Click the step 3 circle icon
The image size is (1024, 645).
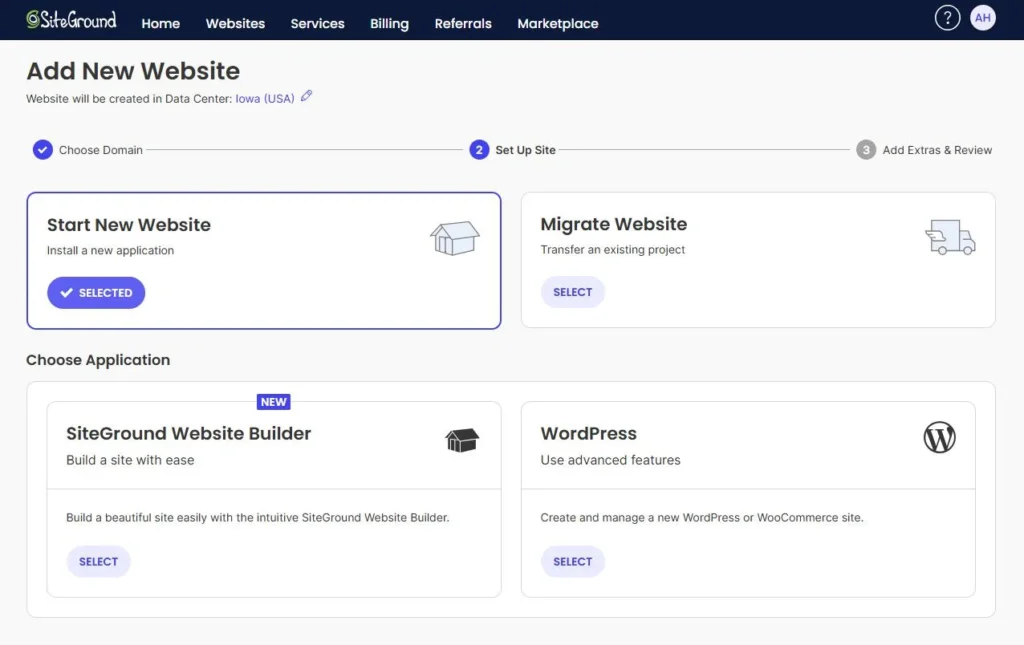point(866,149)
